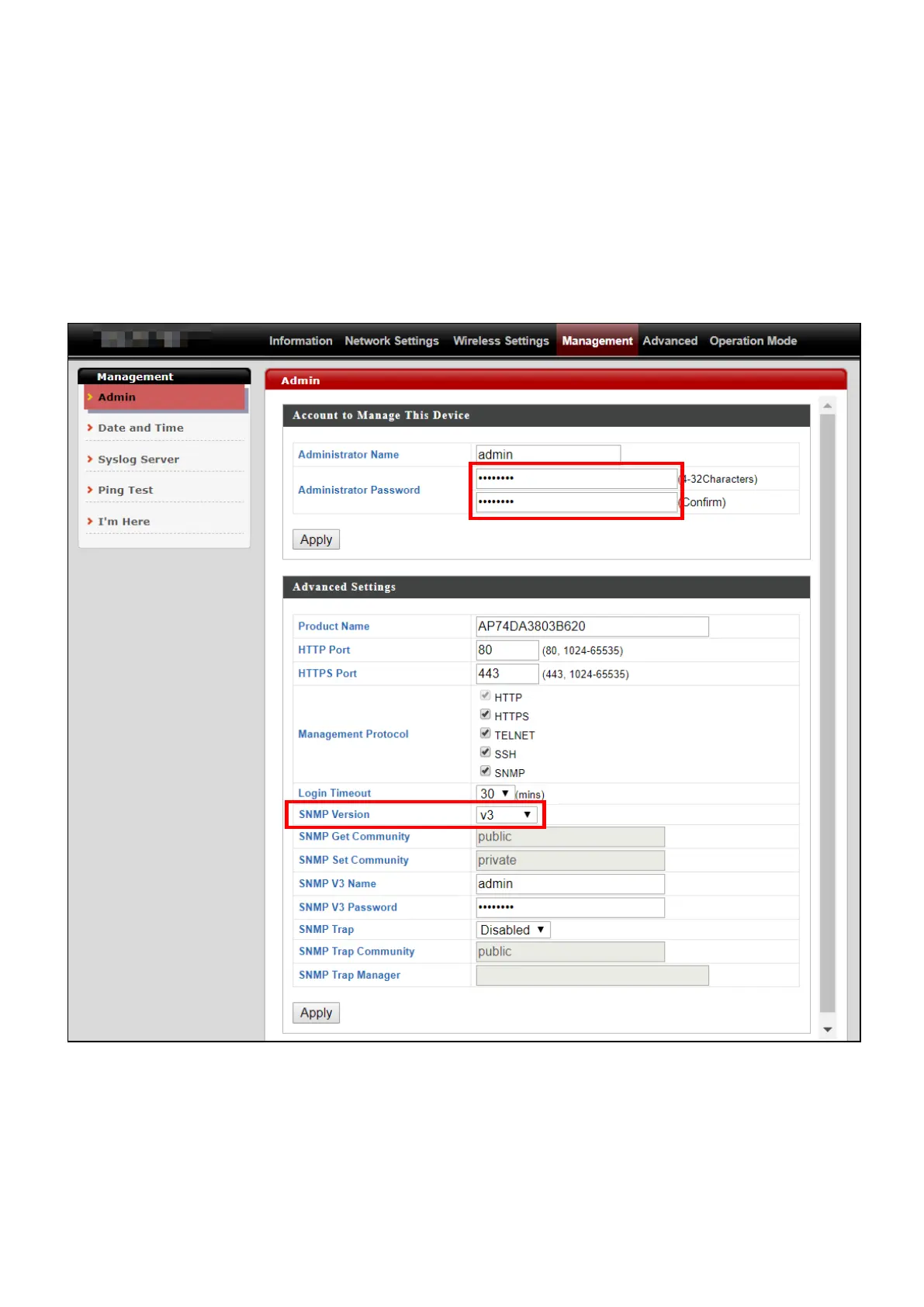
Task: Click the Administrator Name field
Action: pyautogui.click(x=548, y=454)
